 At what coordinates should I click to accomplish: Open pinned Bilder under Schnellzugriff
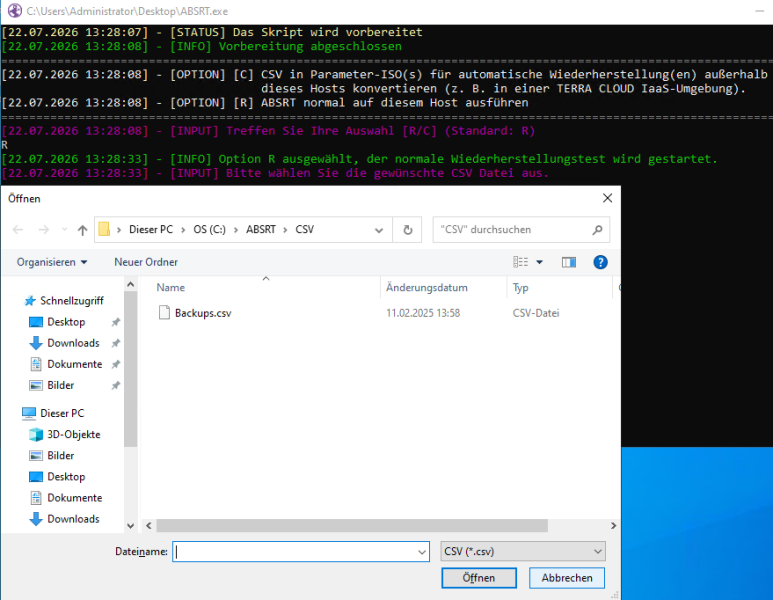coord(60,386)
